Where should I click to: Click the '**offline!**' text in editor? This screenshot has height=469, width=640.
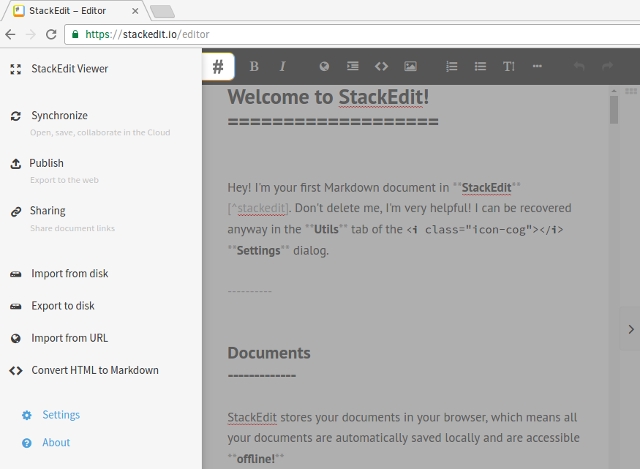pos(256,459)
